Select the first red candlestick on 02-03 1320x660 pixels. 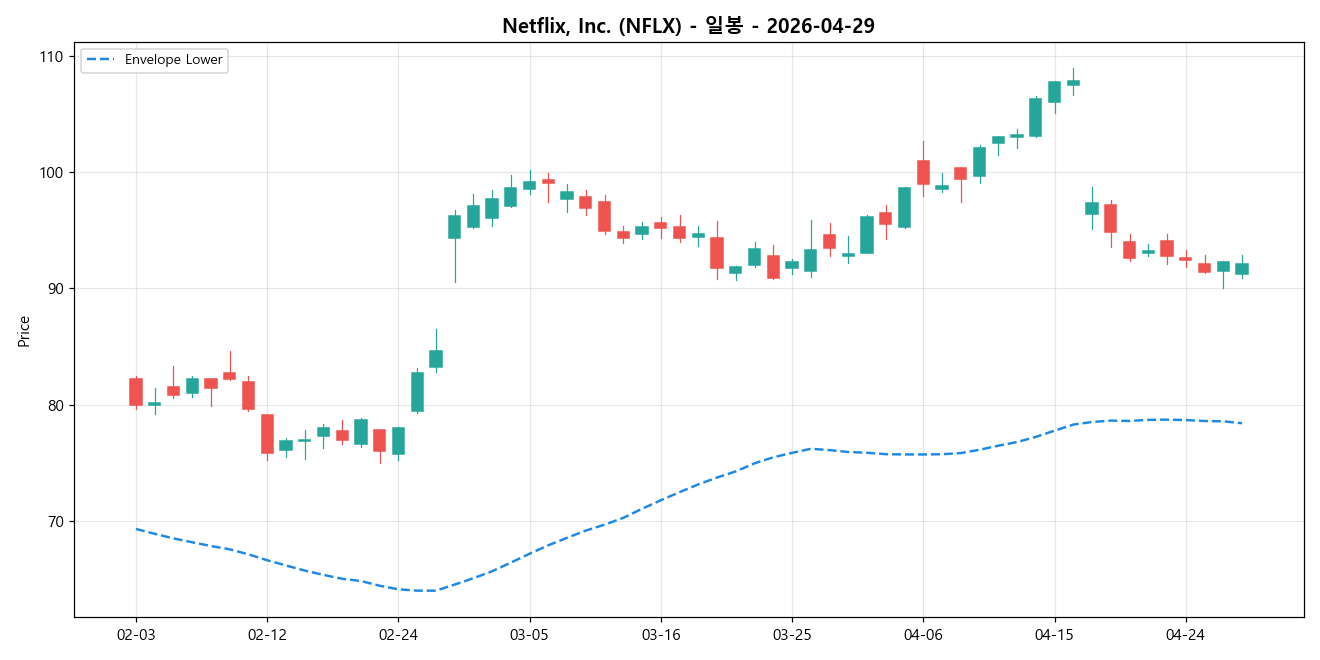[136, 392]
